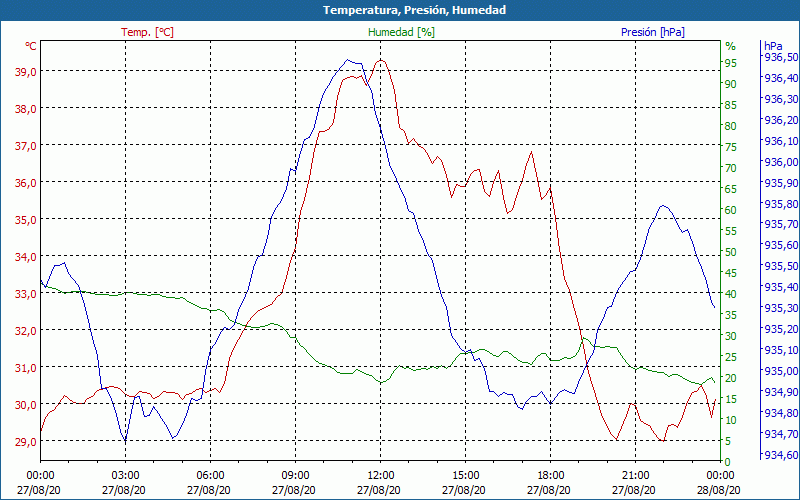
Task: Click the 03:00 time axis label
Action: point(126,477)
